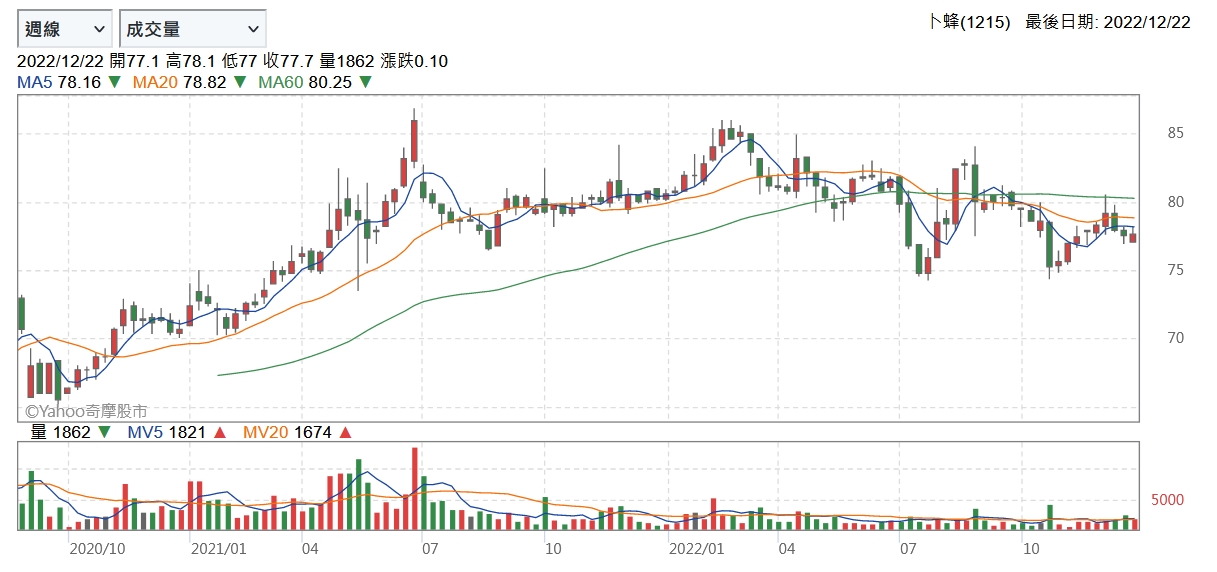Screen dimensions: 1217x572
Task: Click the 2020/10 date axis label
Action: (x=97, y=549)
